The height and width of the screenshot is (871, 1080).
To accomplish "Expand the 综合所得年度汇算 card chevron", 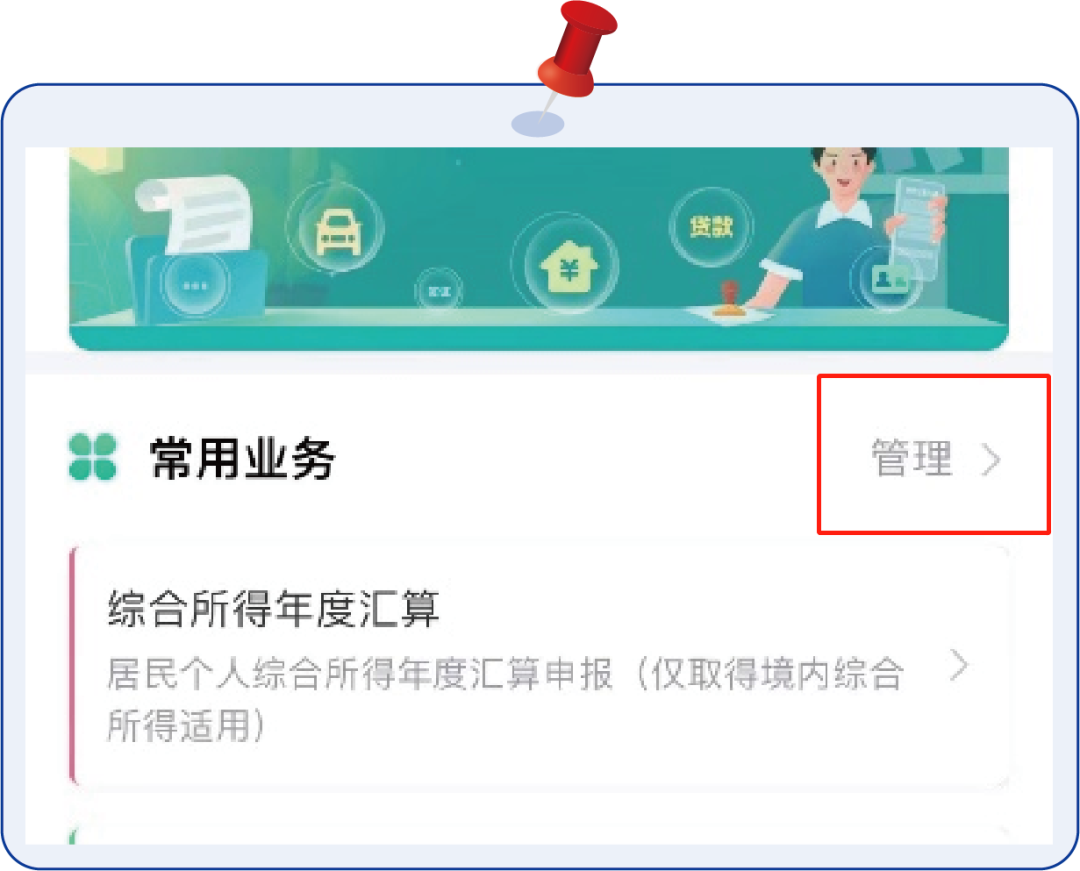I will pos(959,665).
